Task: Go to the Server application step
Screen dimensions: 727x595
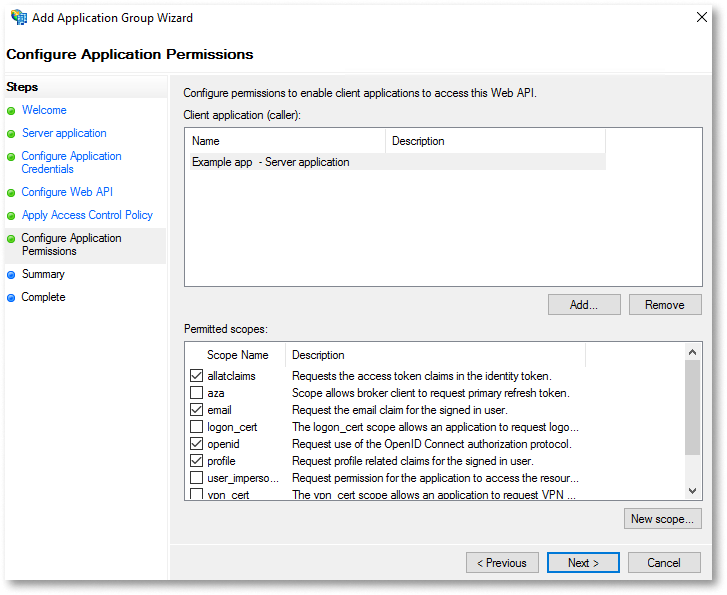Action: (64, 133)
